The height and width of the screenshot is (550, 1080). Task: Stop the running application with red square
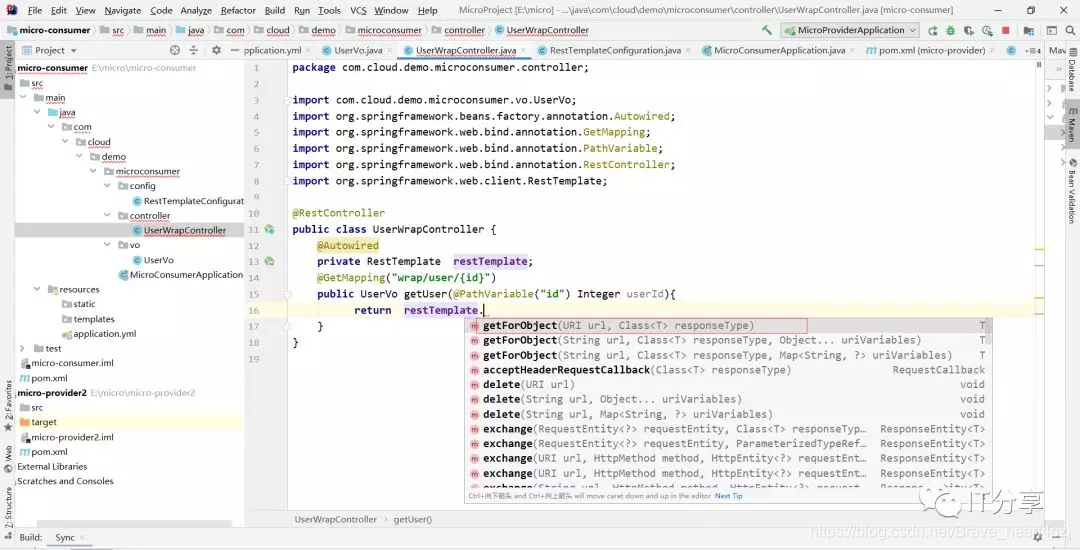1006,30
